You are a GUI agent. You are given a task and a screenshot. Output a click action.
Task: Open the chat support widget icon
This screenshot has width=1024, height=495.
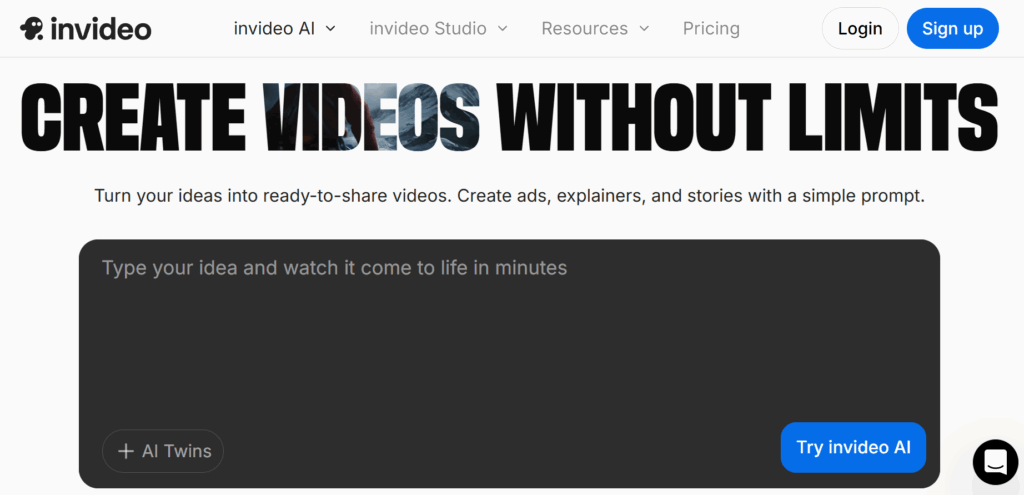coord(995,462)
